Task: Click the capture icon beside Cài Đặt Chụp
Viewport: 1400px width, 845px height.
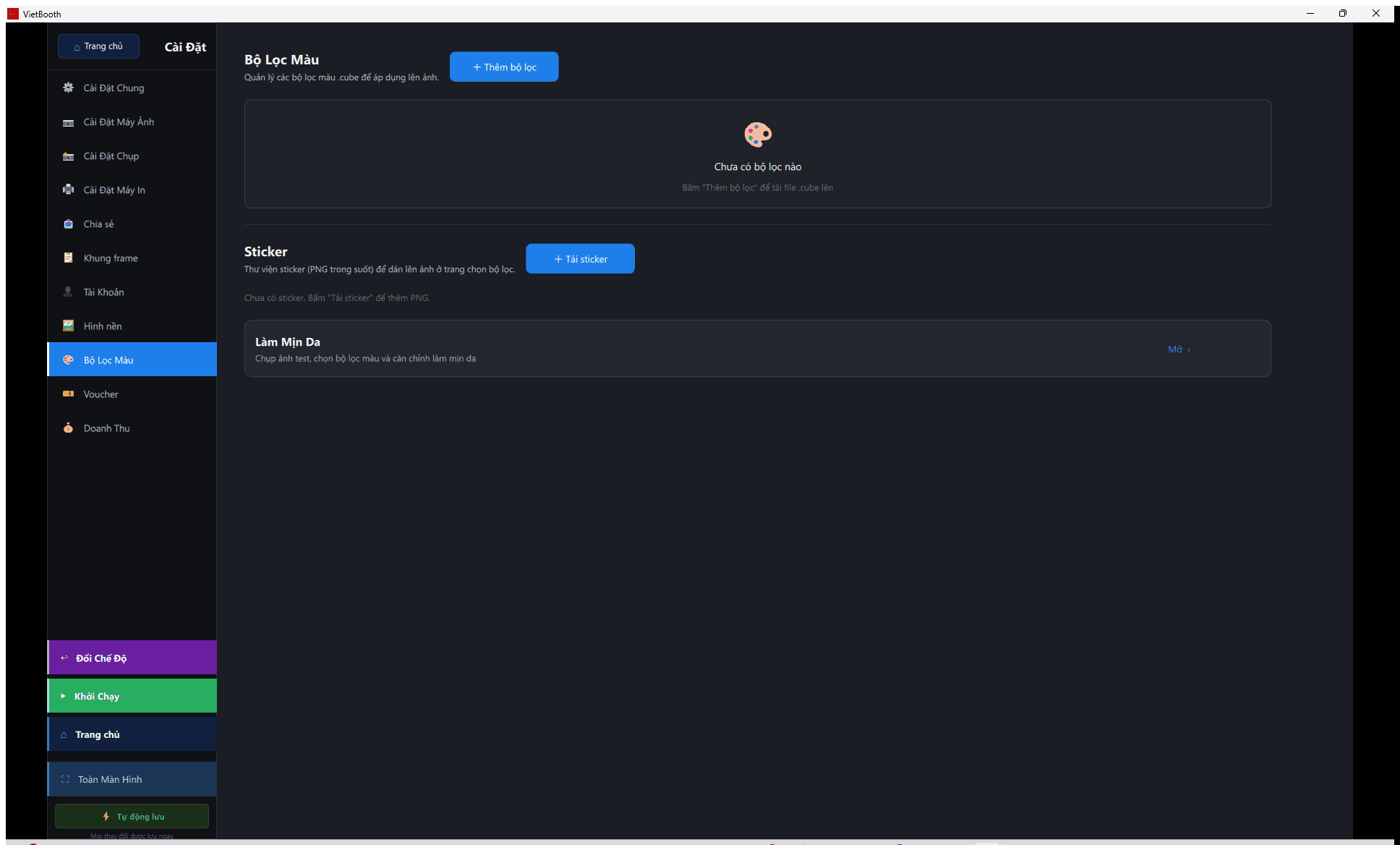Action: pyautogui.click(x=68, y=156)
